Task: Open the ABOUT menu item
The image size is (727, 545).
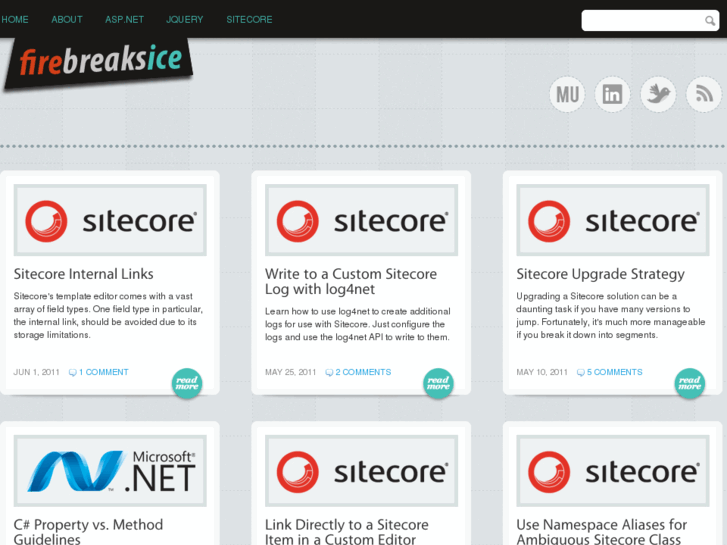Action: click(x=67, y=19)
